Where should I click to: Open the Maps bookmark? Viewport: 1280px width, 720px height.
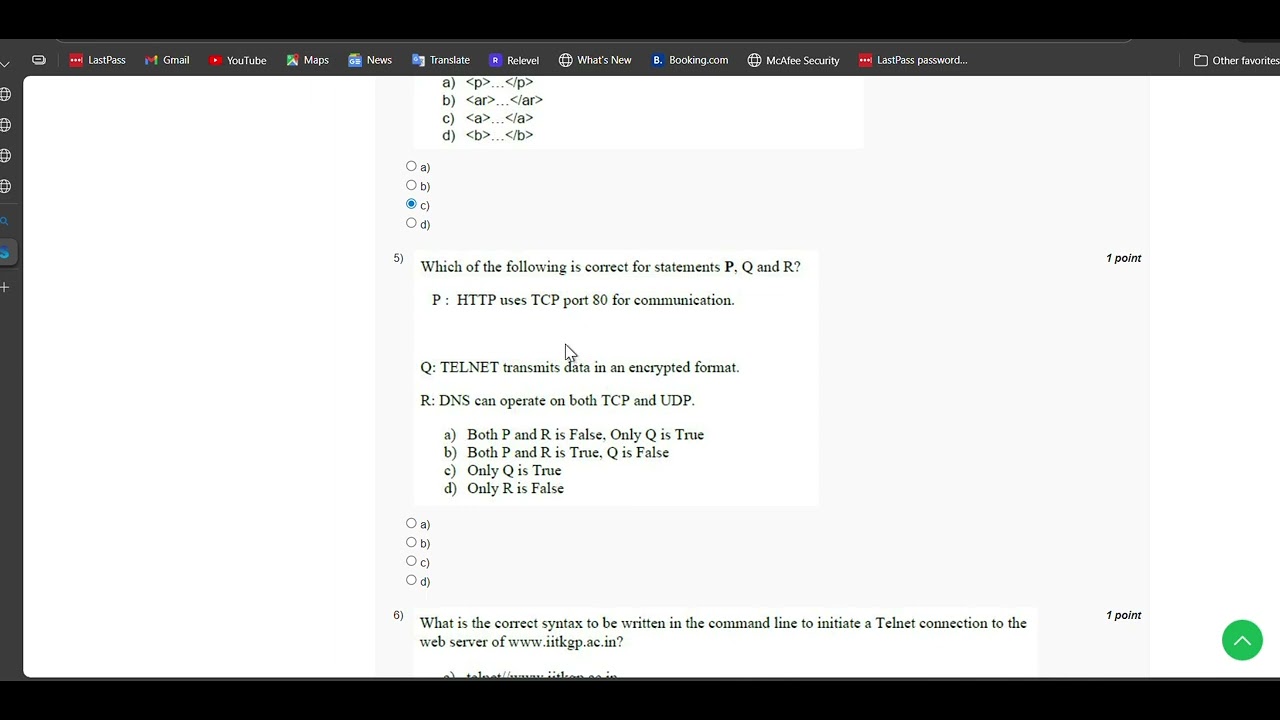[307, 60]
